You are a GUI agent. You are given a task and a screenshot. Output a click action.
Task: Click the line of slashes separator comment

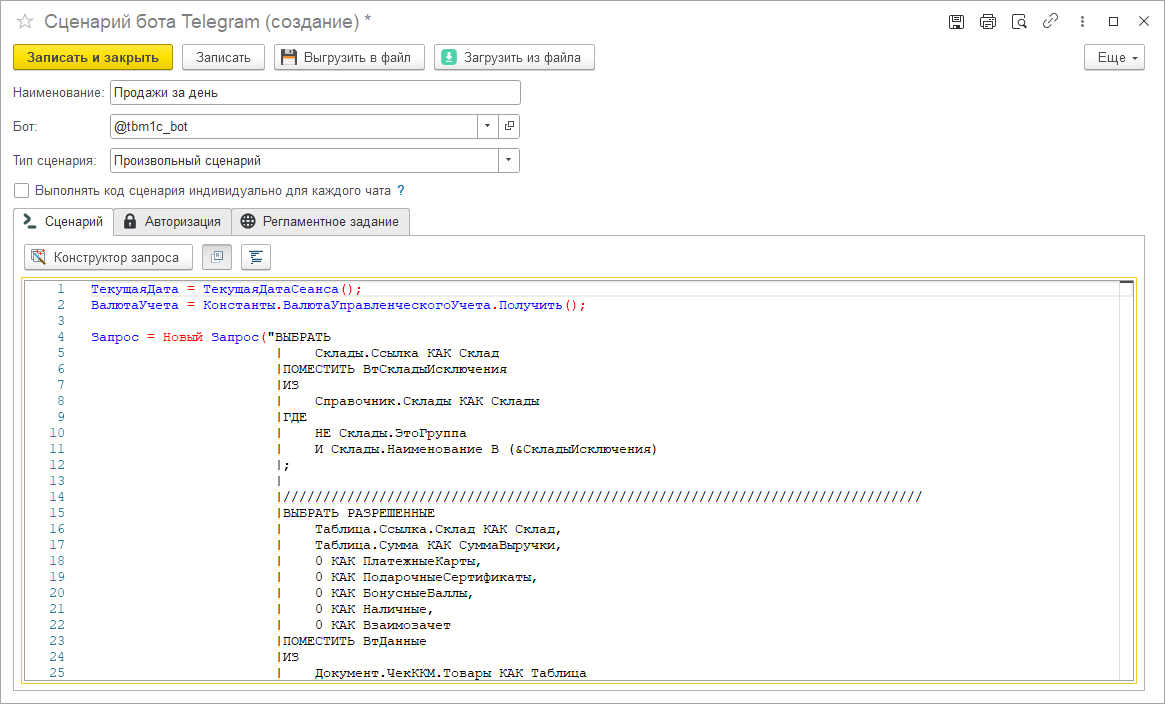(x=603, y=497)
